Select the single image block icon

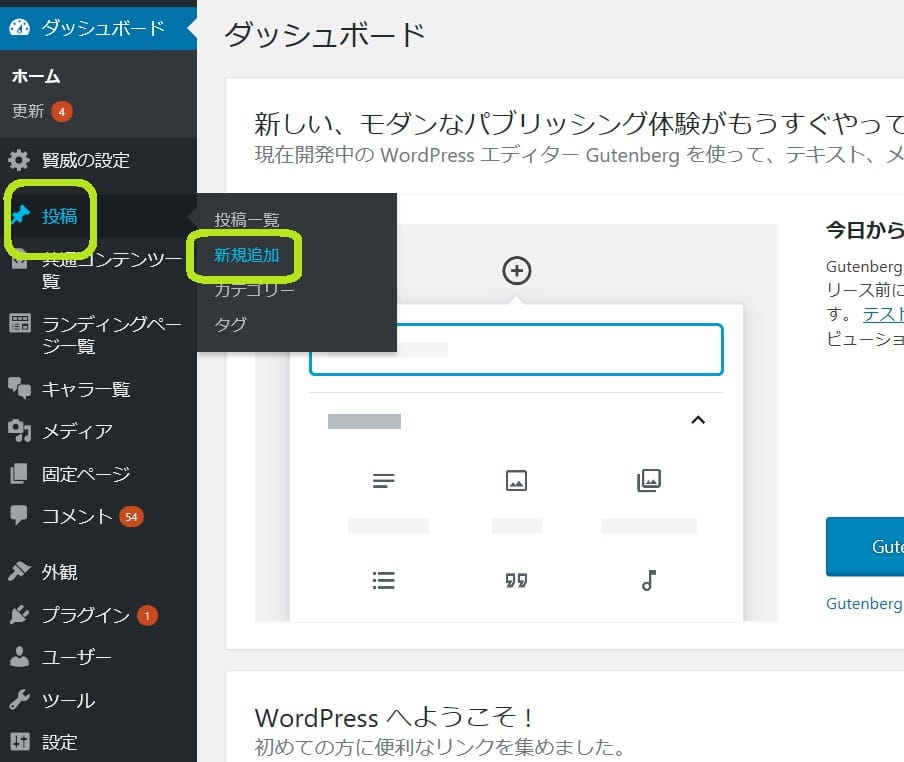[x=516, y=481]
